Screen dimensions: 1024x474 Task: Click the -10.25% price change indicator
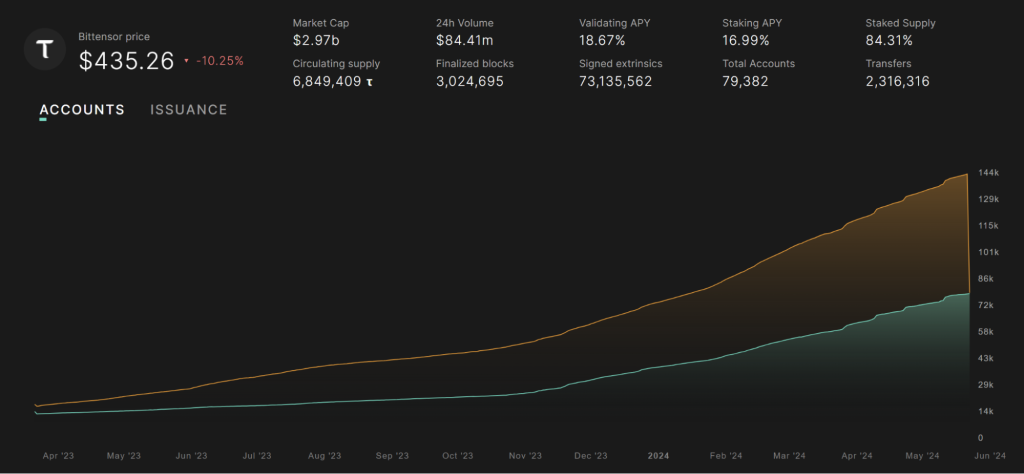(219, 61)
